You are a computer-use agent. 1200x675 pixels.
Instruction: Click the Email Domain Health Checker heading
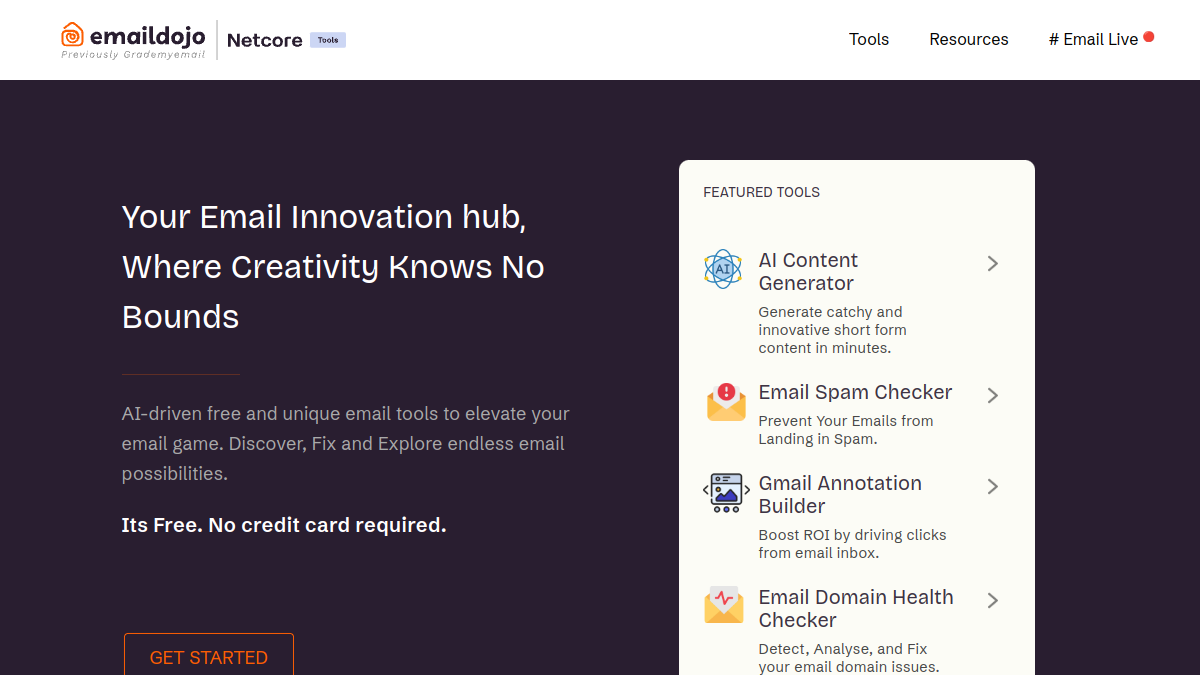pos(856,608)
